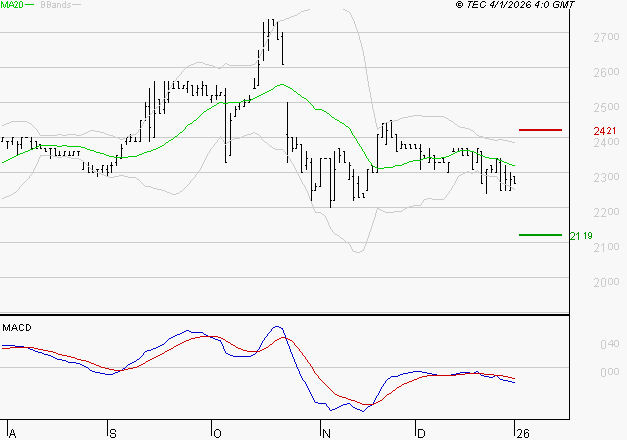Viewport: 627px width, 440px height.
Task: Click the MACD 000 axis label
Action: click(x=610, y=372)
